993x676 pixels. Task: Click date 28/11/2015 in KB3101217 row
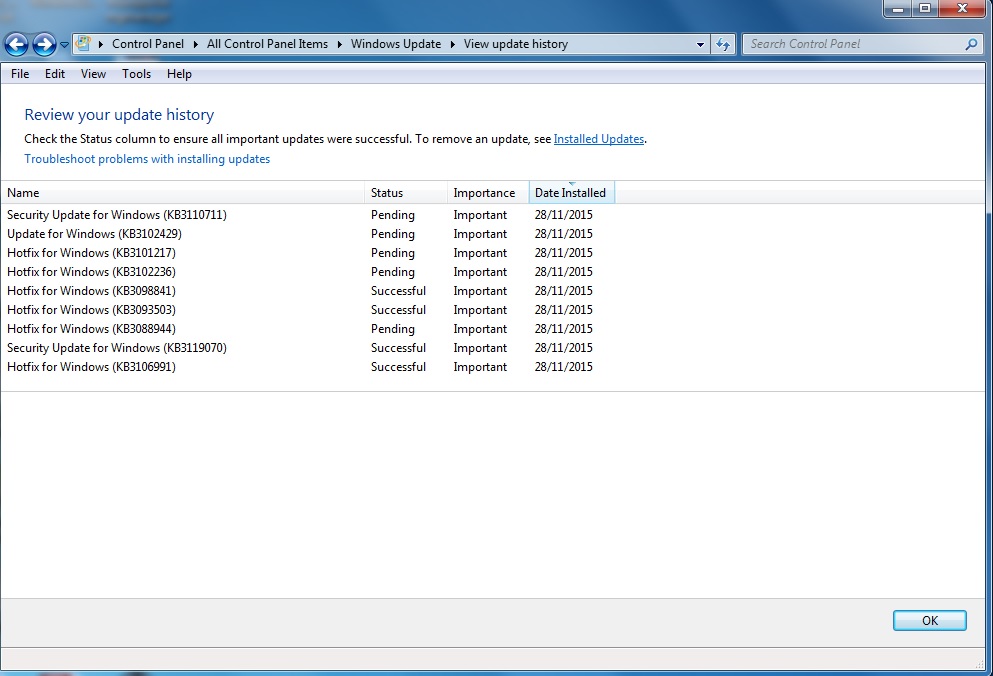(564, 253)
